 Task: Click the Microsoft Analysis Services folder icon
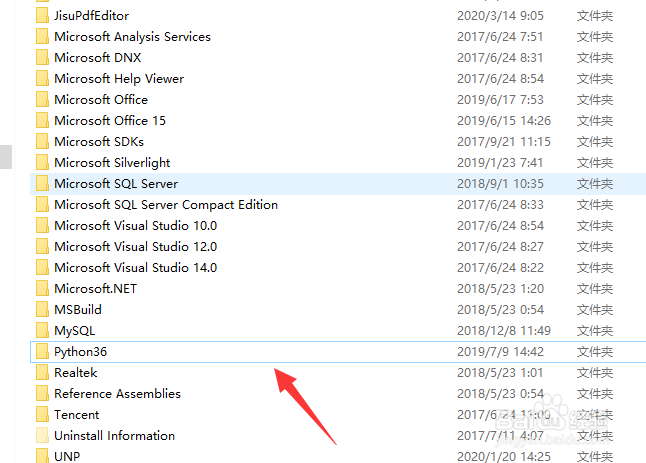(42, 37)
